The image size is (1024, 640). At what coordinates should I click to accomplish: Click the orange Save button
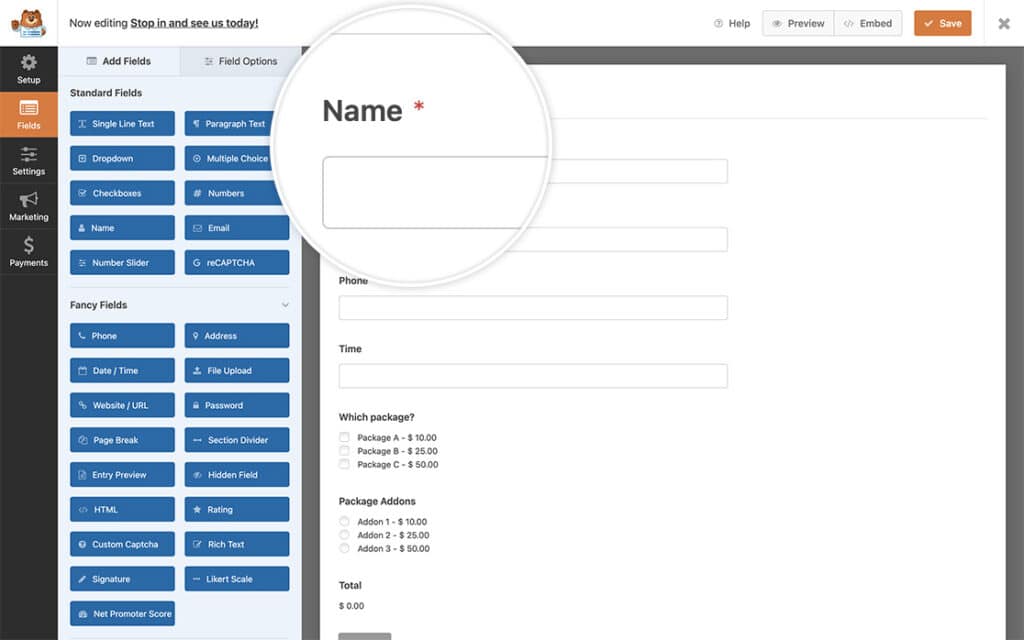click(941, 23)
